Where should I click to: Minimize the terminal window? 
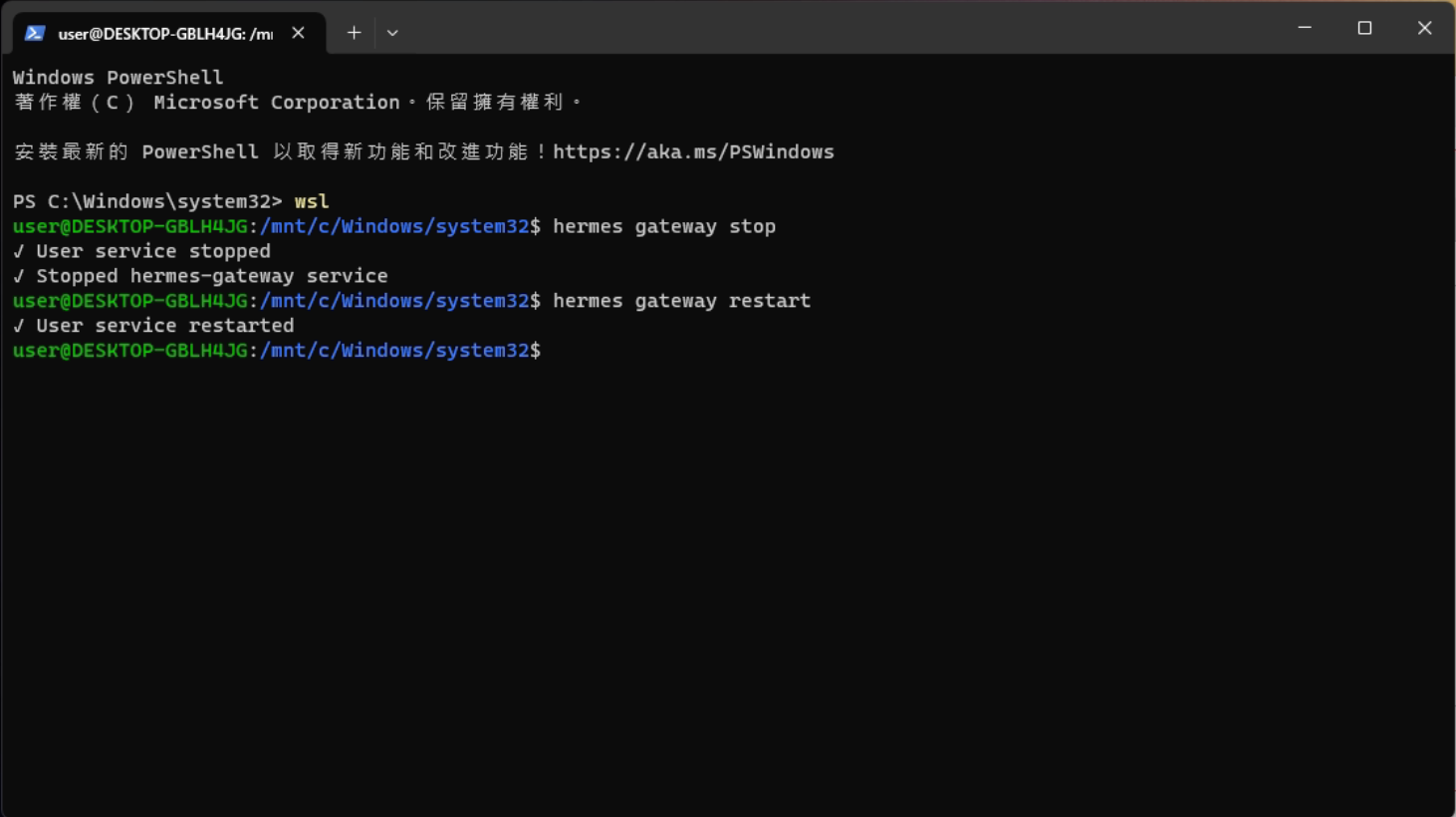point(1305,28)
